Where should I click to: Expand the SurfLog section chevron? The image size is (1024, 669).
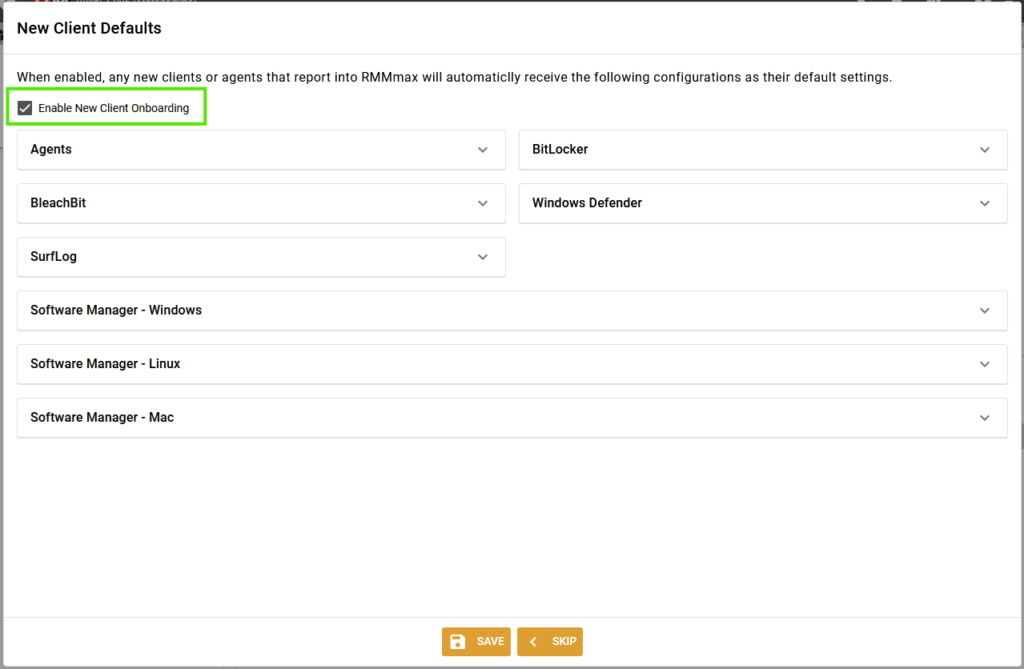pos(483,257)
